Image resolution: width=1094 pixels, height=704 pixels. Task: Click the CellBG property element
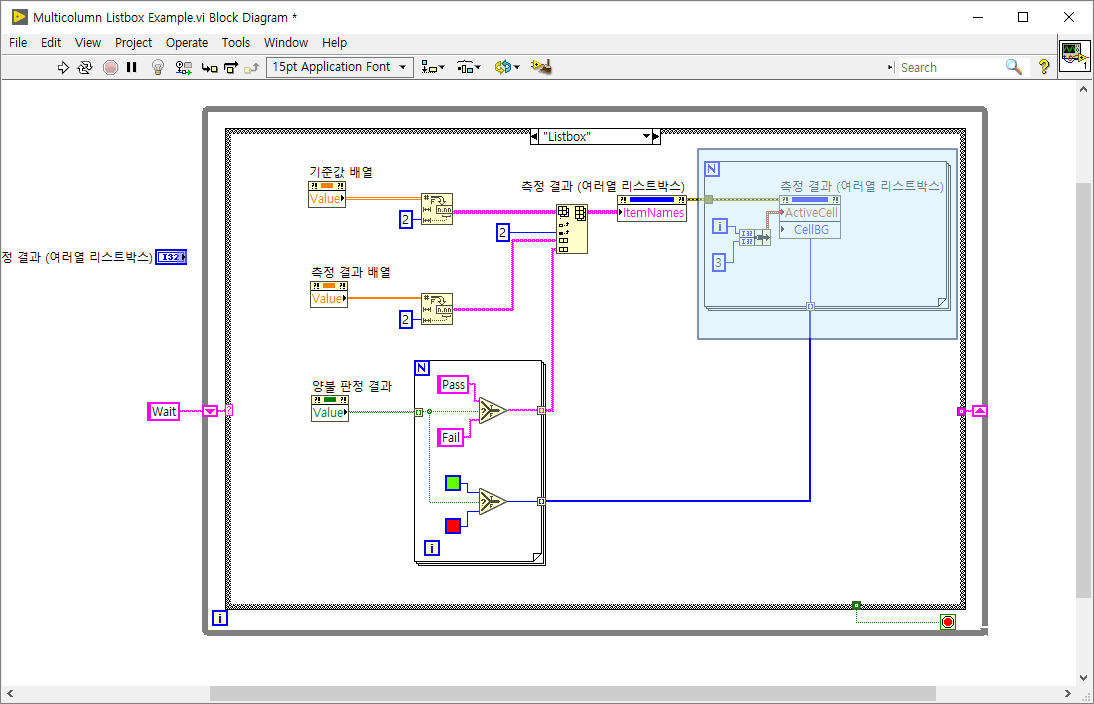[810, 230]
